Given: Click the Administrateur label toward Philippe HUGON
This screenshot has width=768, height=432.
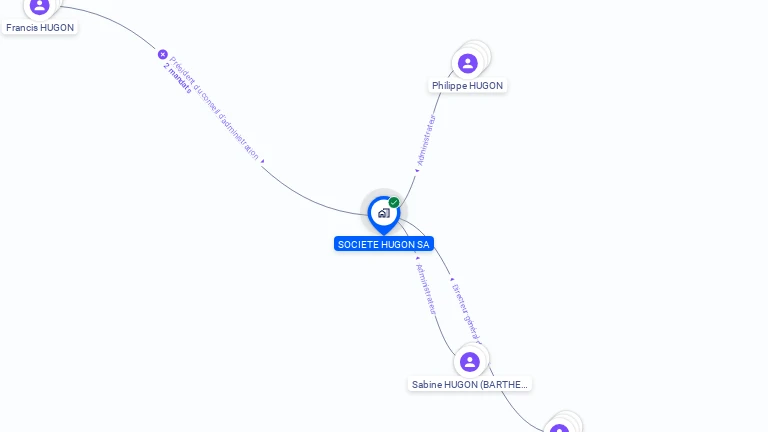Looking at the screenshot, I should coord(425,140).
